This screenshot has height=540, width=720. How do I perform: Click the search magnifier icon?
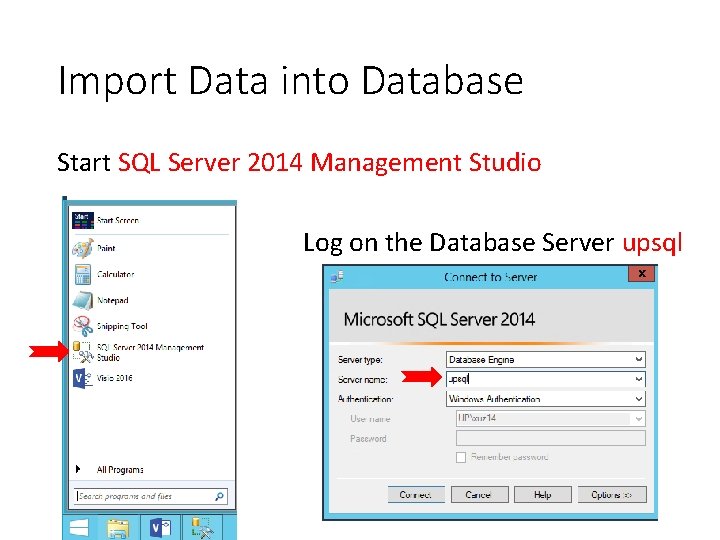click(219, 496)
